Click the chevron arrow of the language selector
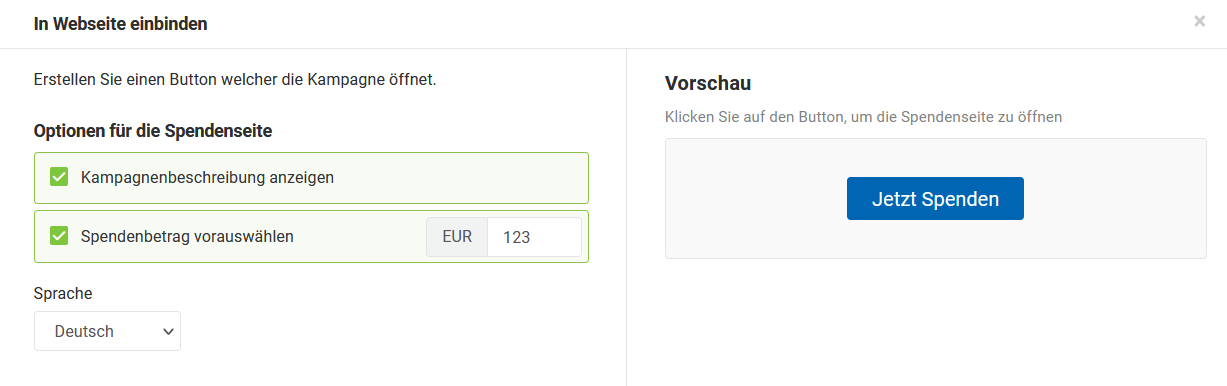 167,332
